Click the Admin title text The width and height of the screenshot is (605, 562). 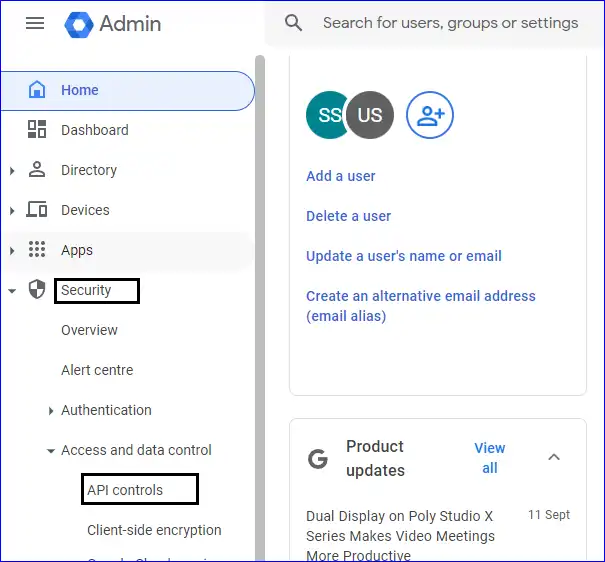tap(130, 24)
